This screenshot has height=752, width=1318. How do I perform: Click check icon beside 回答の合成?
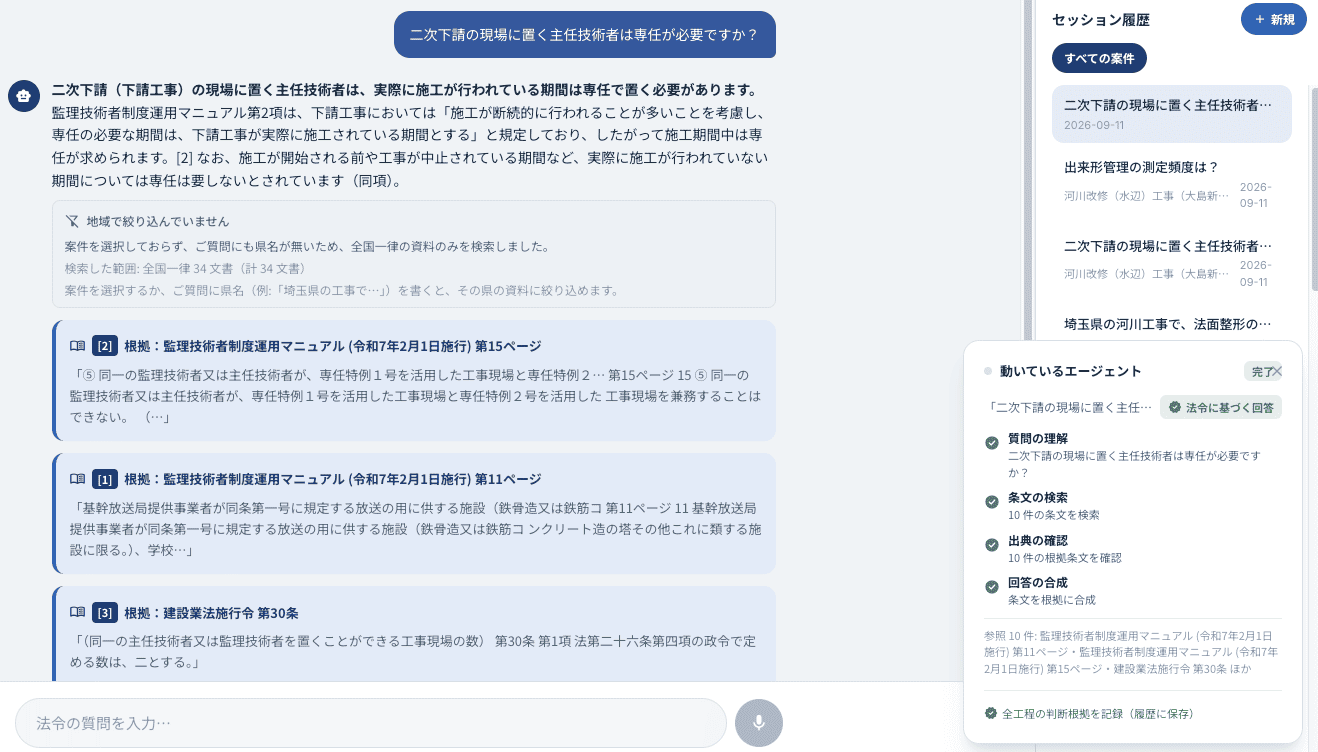992,587
